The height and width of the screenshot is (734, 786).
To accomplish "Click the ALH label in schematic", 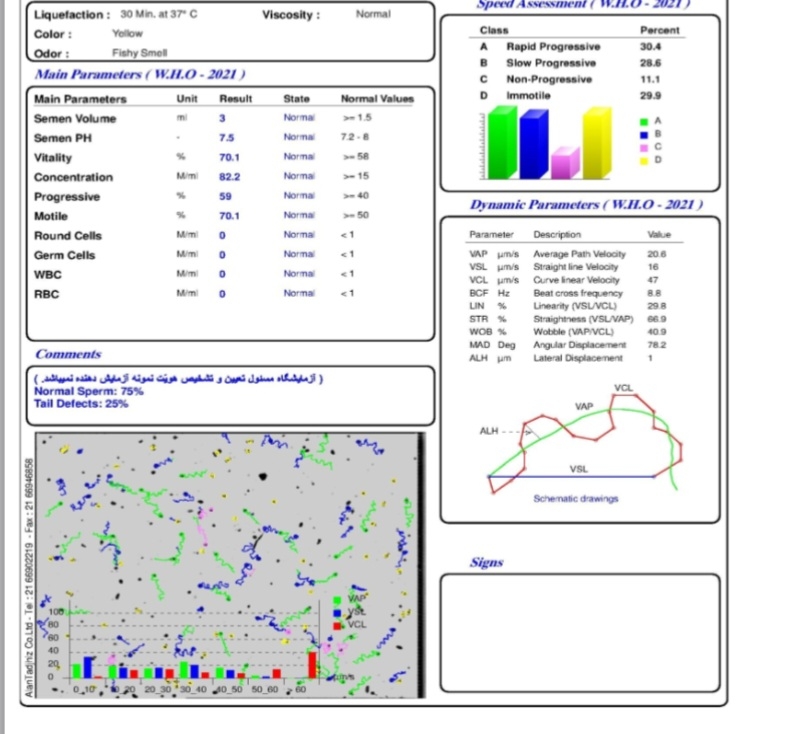I will [489, 431].
